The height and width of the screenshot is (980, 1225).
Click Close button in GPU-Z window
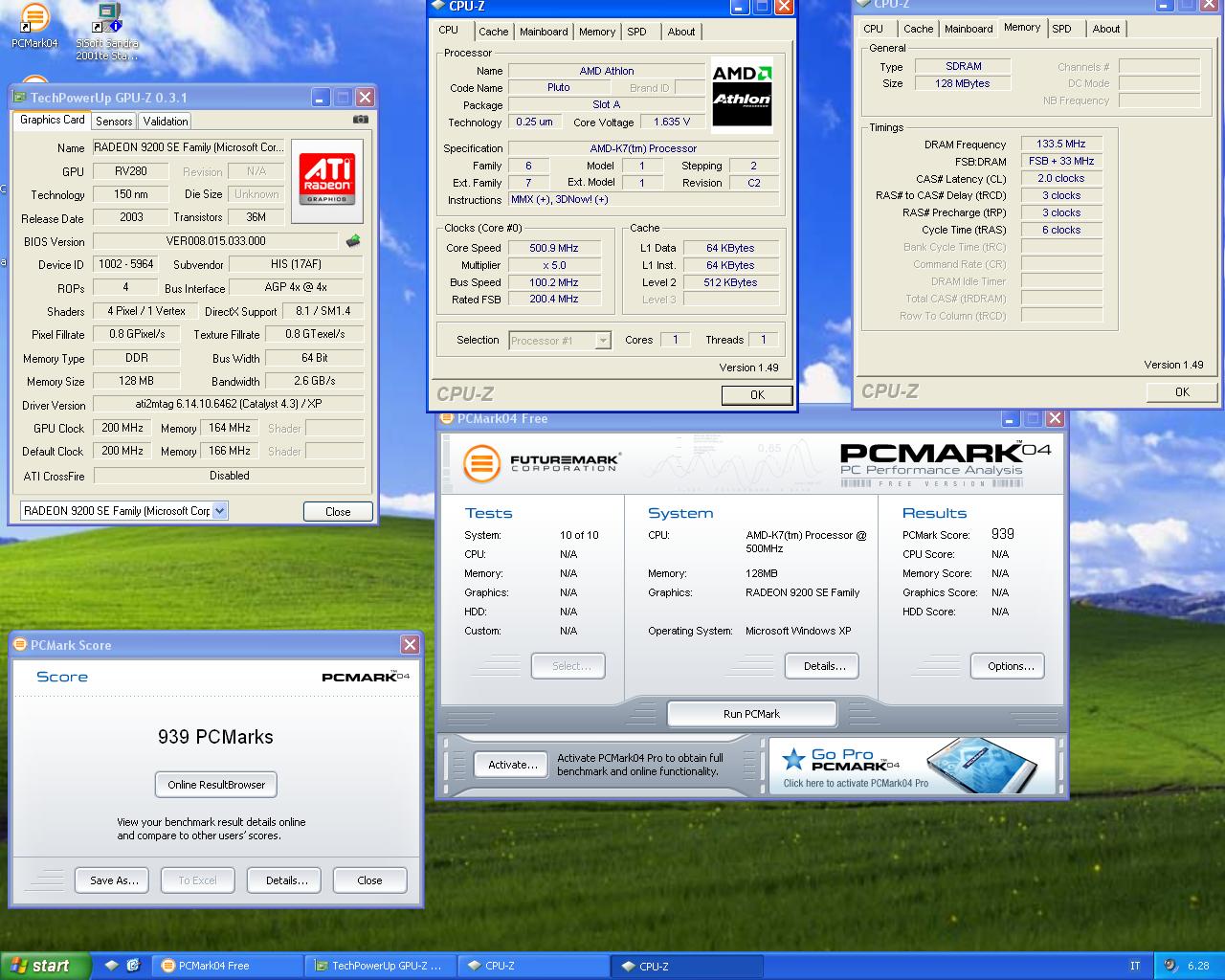pyautogui.click(x=338, y=511)
